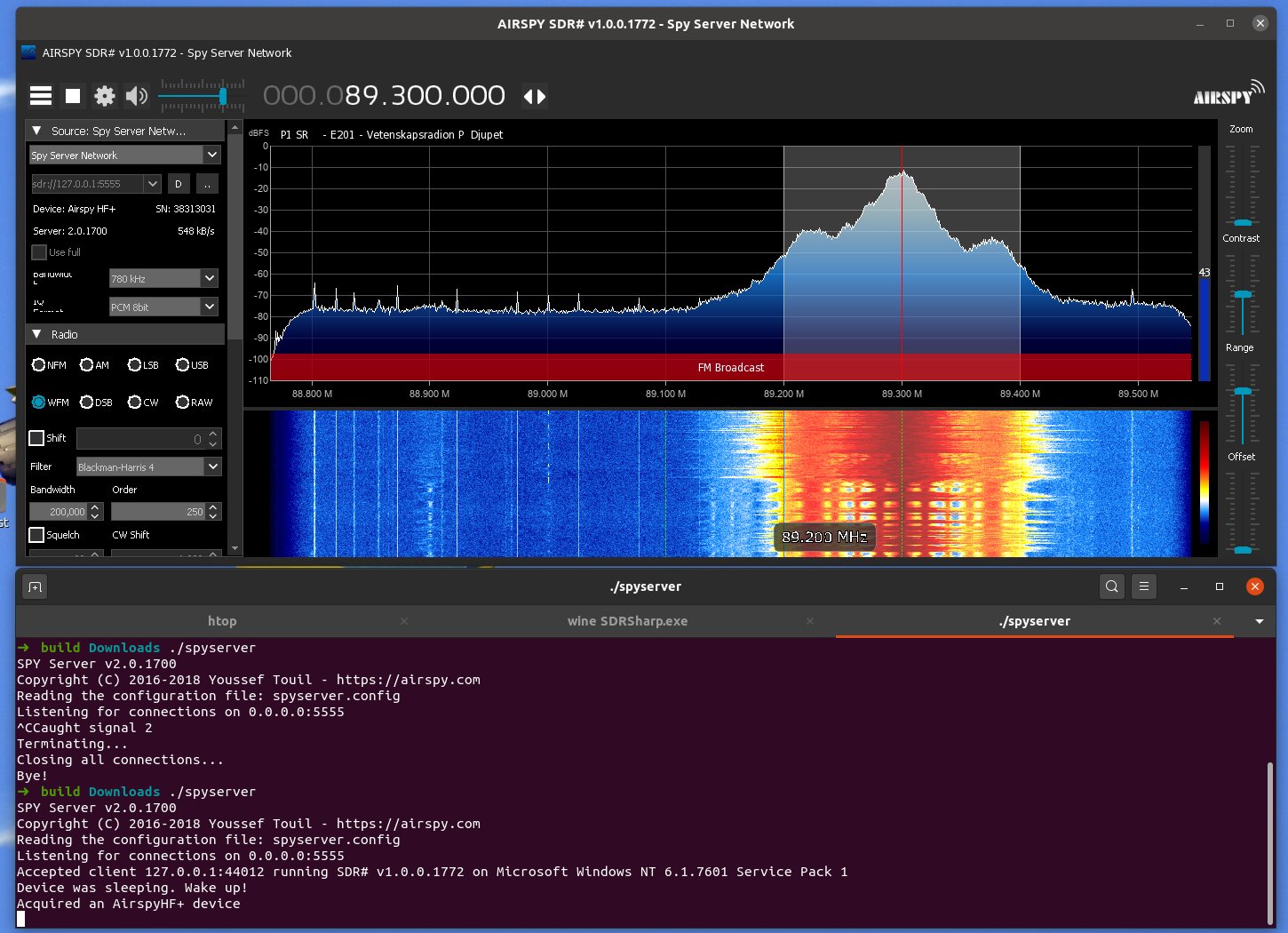Viewport: 1288px width, 933px height.
Task: Close the terminal window
Action: tap(1254, 586)
